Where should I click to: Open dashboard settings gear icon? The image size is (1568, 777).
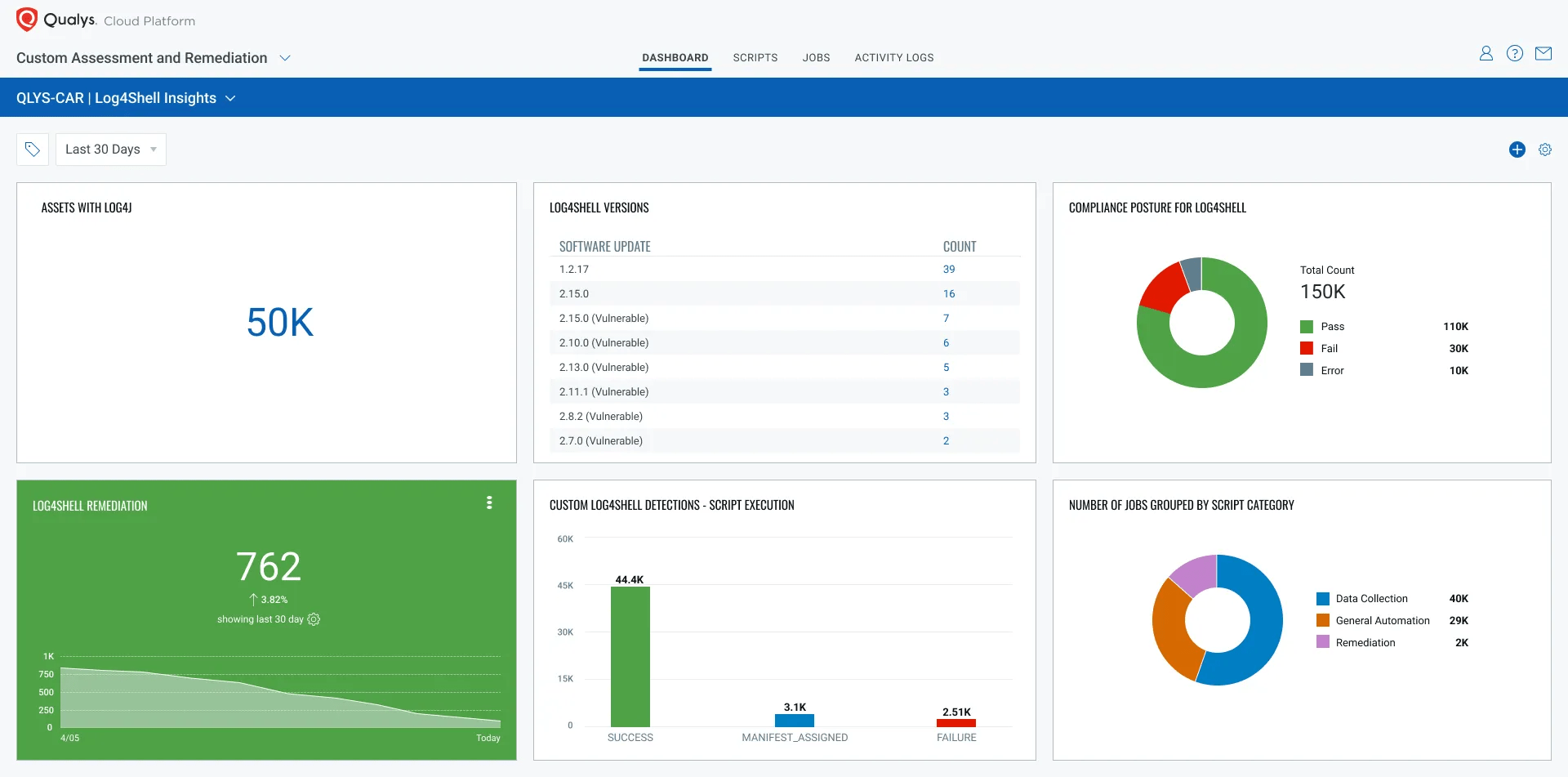tap(1544, 150)
